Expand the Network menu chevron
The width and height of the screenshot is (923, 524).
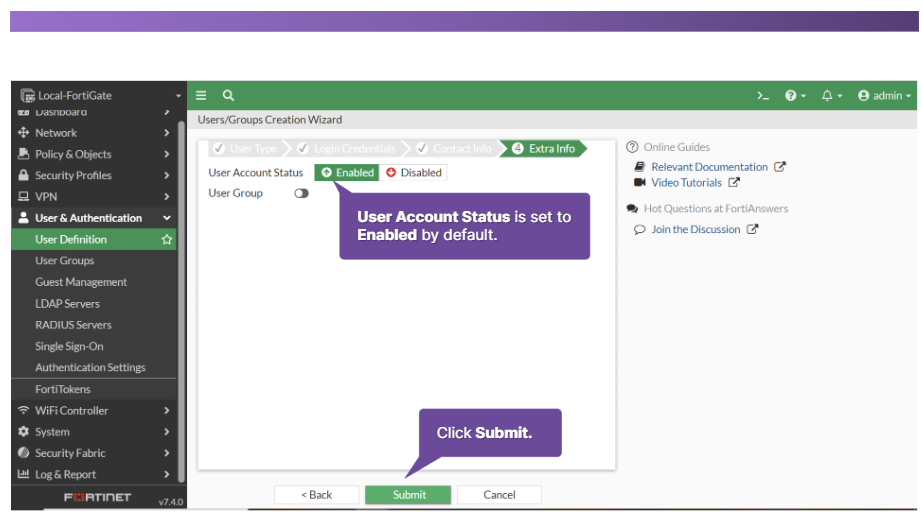point(167,132)
